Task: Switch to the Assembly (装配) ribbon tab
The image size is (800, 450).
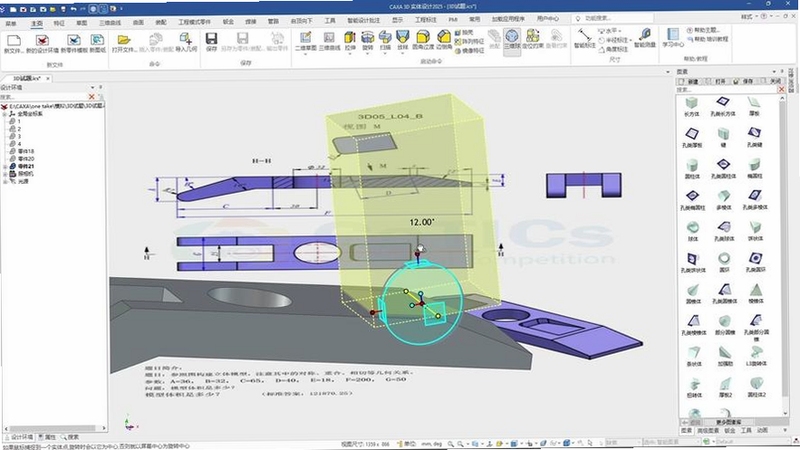Action: [161, 23]
